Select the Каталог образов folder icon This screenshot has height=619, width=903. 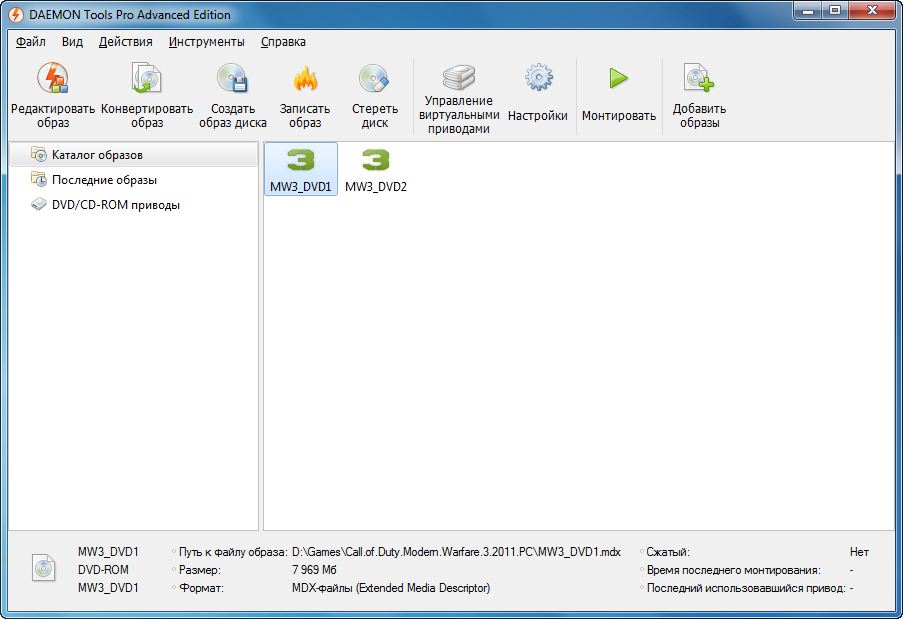point(39,154)
